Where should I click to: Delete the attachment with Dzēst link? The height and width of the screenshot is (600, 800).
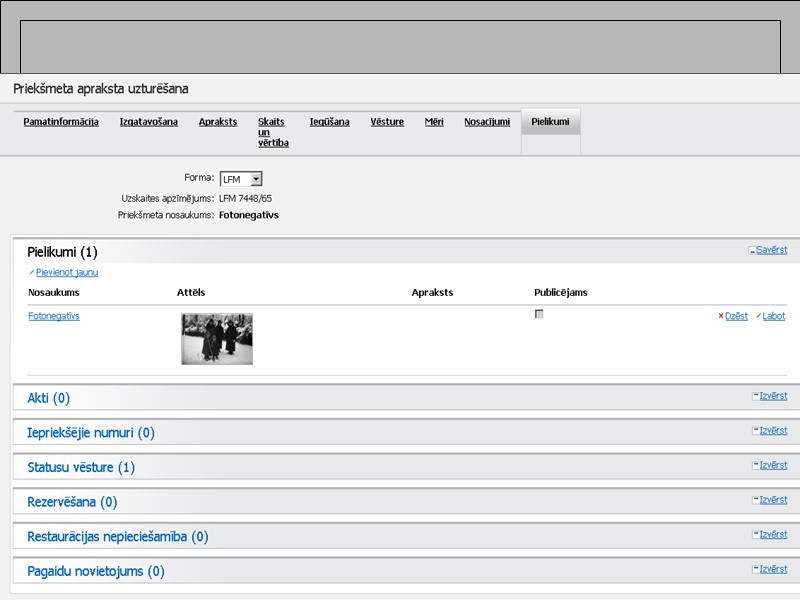click(736, 316)
